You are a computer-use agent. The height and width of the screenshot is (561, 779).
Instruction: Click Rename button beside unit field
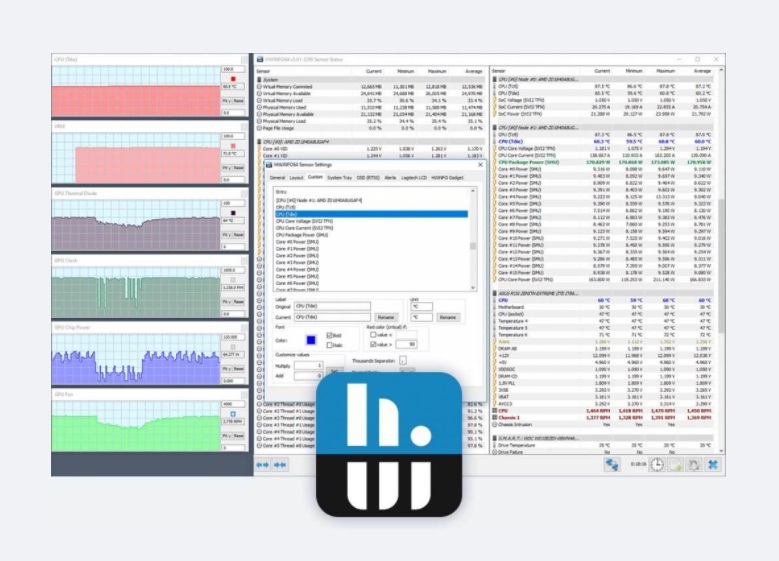[x=448, y=317]
